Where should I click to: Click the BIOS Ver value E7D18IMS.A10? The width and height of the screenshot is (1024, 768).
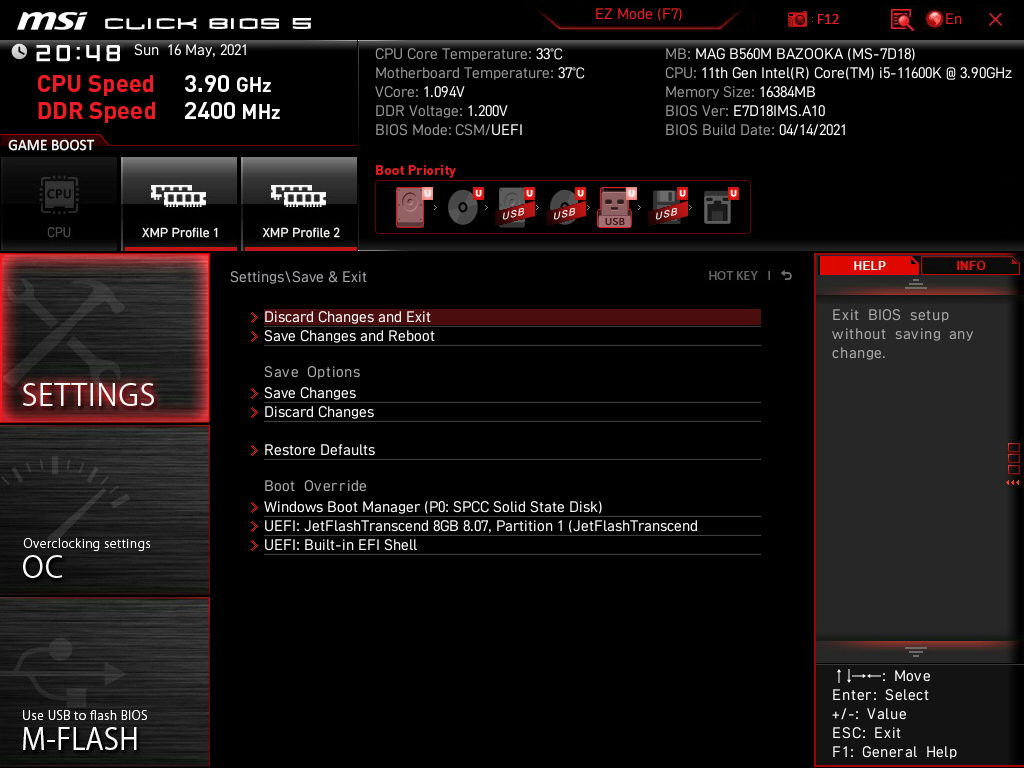[x=779, y=111]
